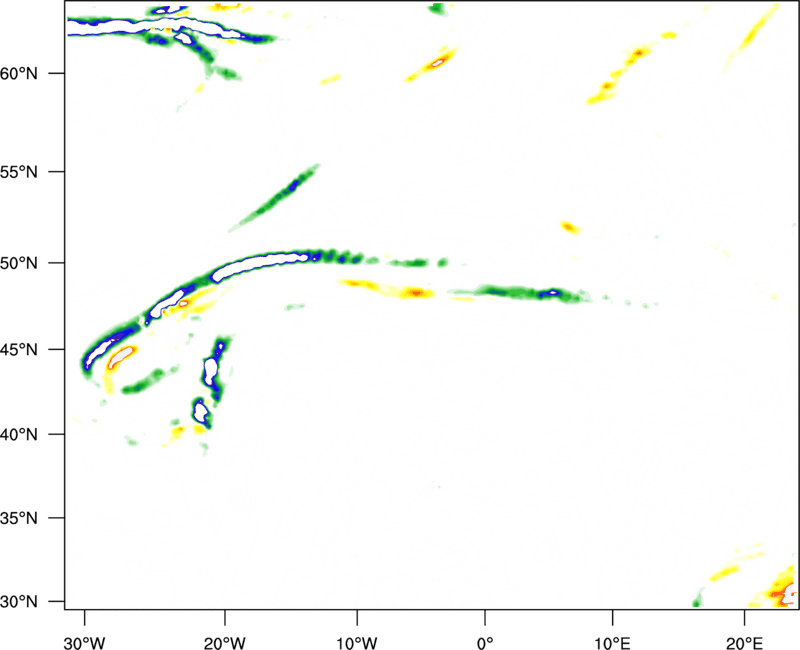Click the 10°W longitude label
This screenshot has width=800, height=650.
[x=357, y=643]
